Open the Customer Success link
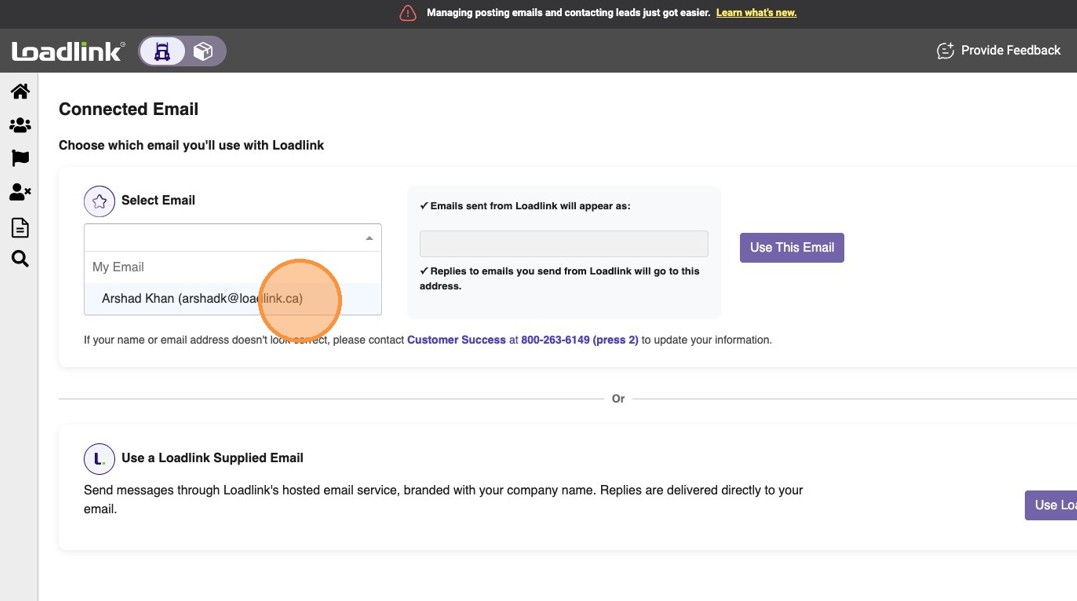The image size is (1077, 601). [456, 339]
